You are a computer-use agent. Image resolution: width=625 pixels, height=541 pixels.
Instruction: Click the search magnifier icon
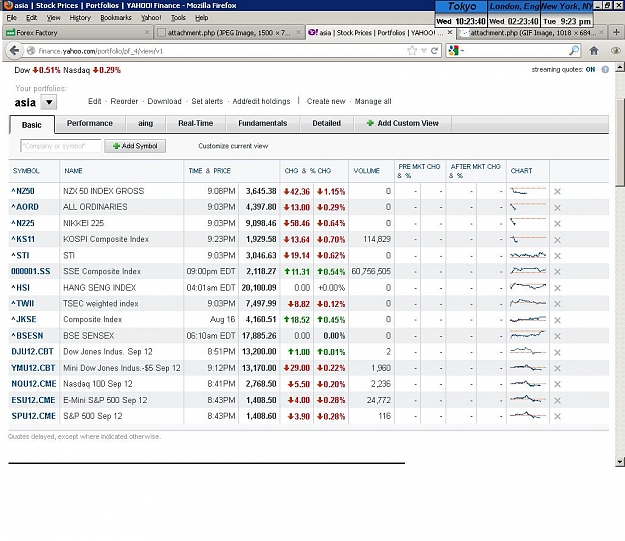pyautogui.click(x=574, y=51)
